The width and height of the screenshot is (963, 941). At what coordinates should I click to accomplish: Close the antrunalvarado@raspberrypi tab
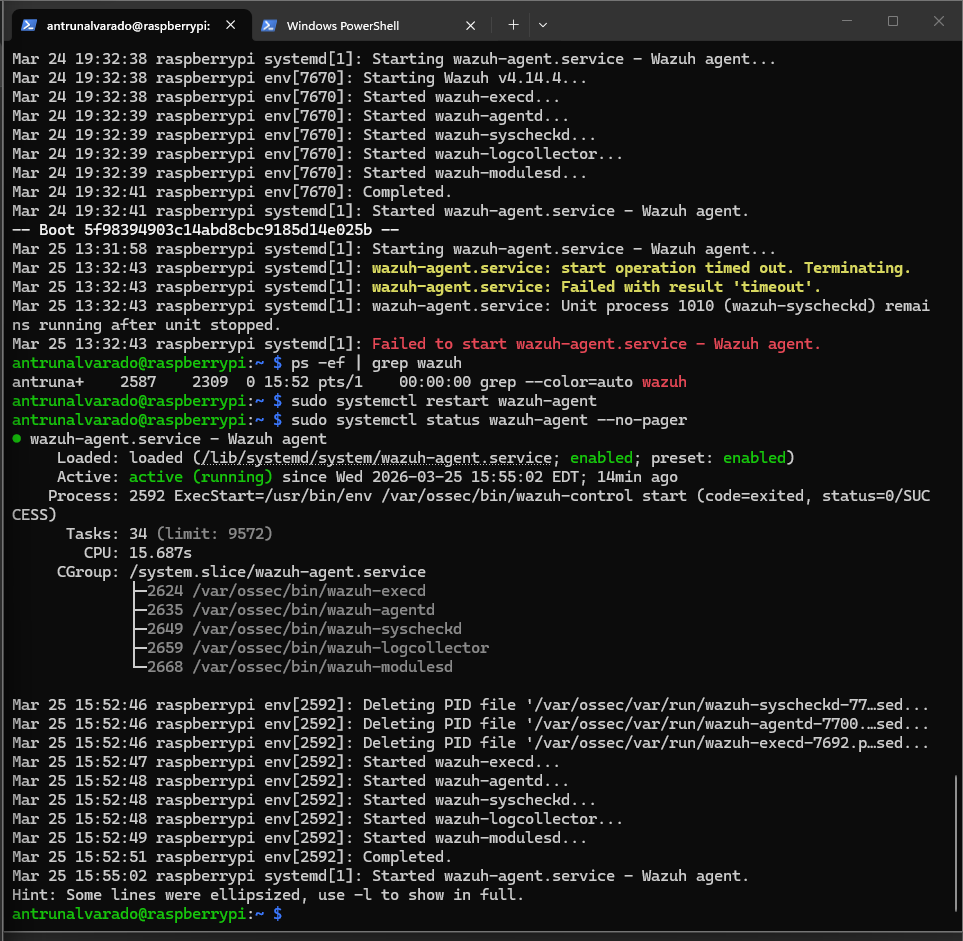[x=231, y=25]
